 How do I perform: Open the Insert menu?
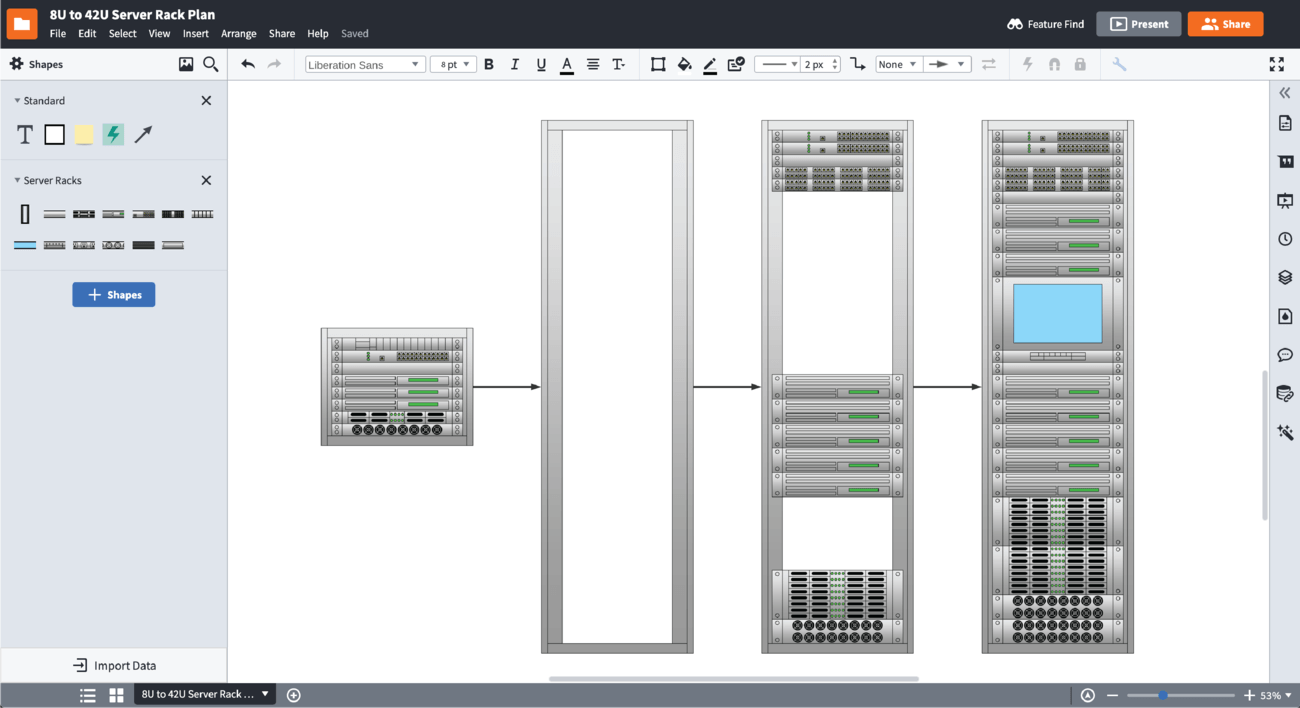click(195, 33)
